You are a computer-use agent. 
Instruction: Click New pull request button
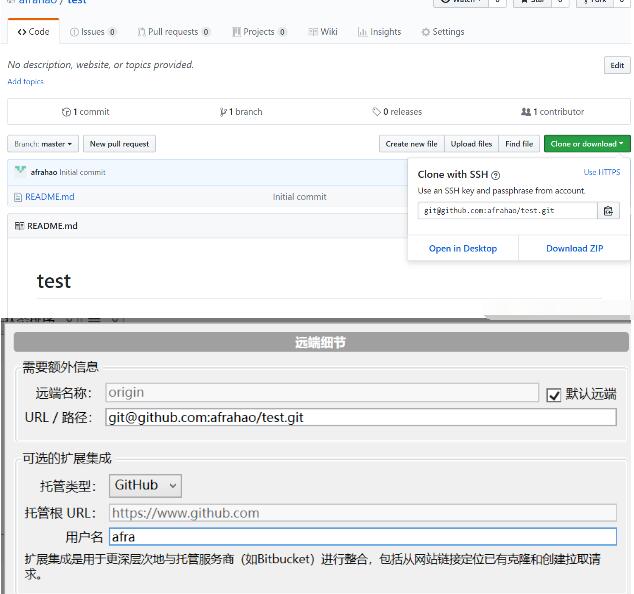click(119, 144)
